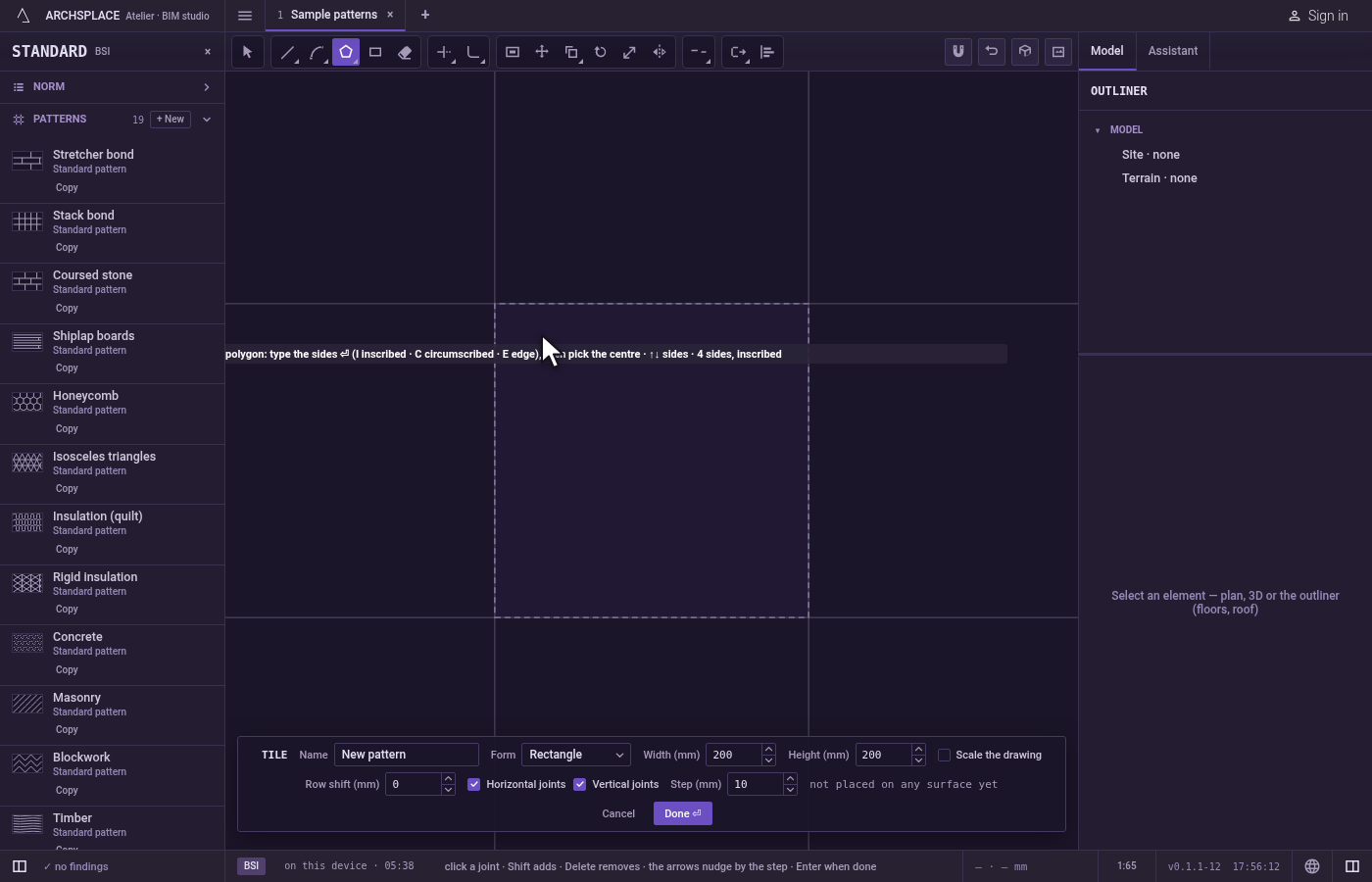
Task: Toggle the left sidebar panel icon
Action: pos(20,866)
